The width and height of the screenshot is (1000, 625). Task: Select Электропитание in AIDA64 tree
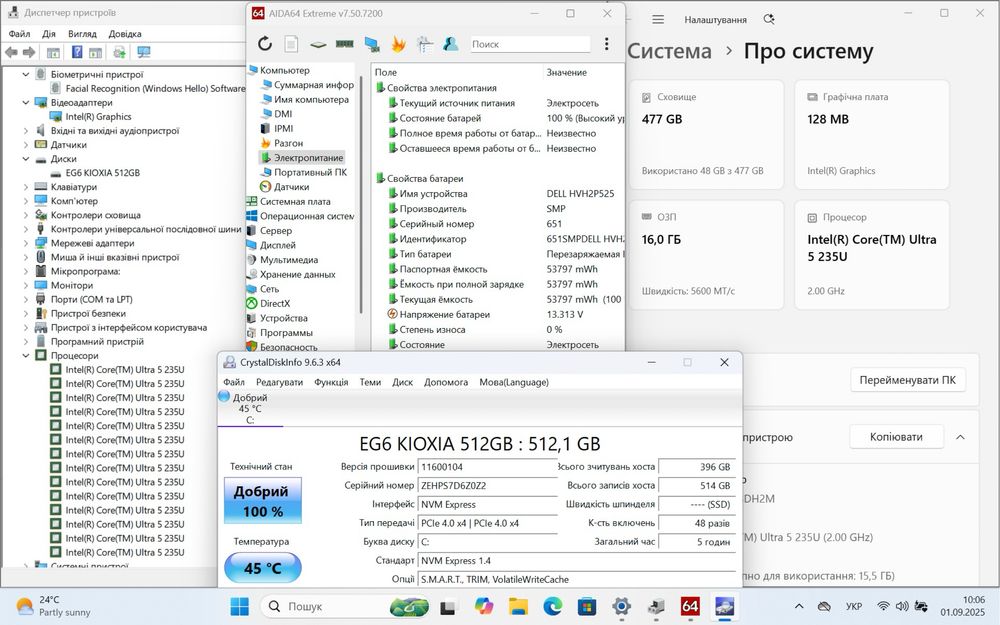pyautogui.click(x=308, y=158)
